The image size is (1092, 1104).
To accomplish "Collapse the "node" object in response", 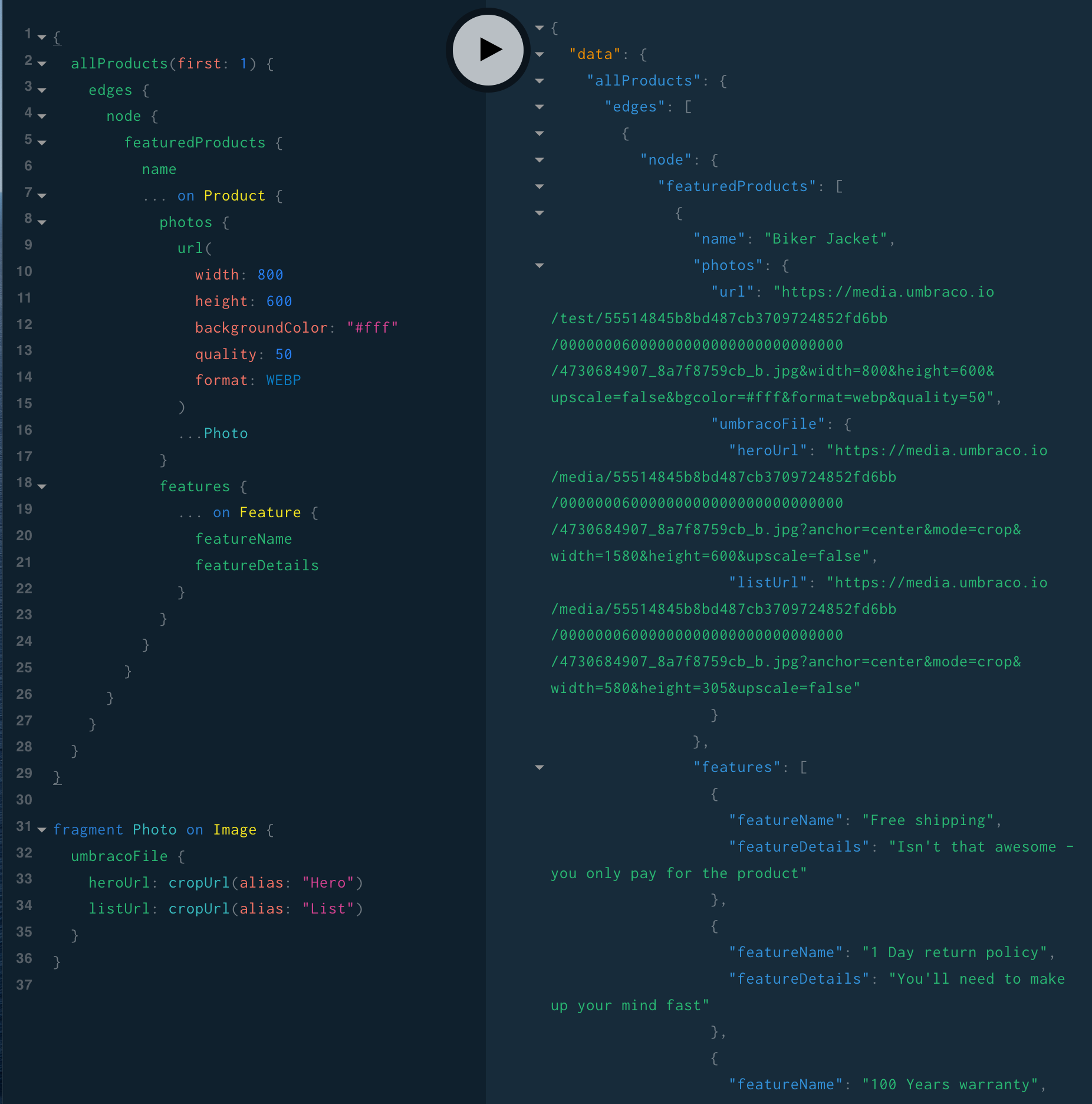I will [540, 160].
